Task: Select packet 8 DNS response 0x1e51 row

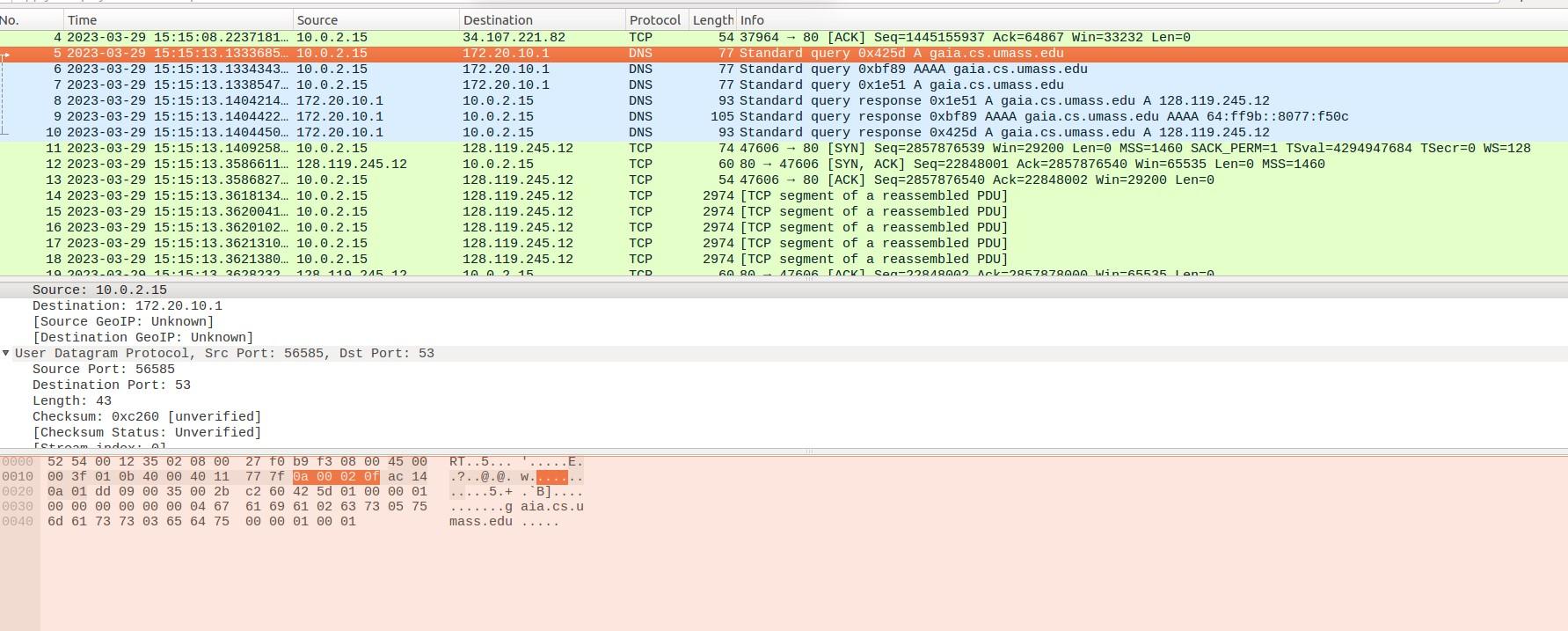Action: pos(784,100)
